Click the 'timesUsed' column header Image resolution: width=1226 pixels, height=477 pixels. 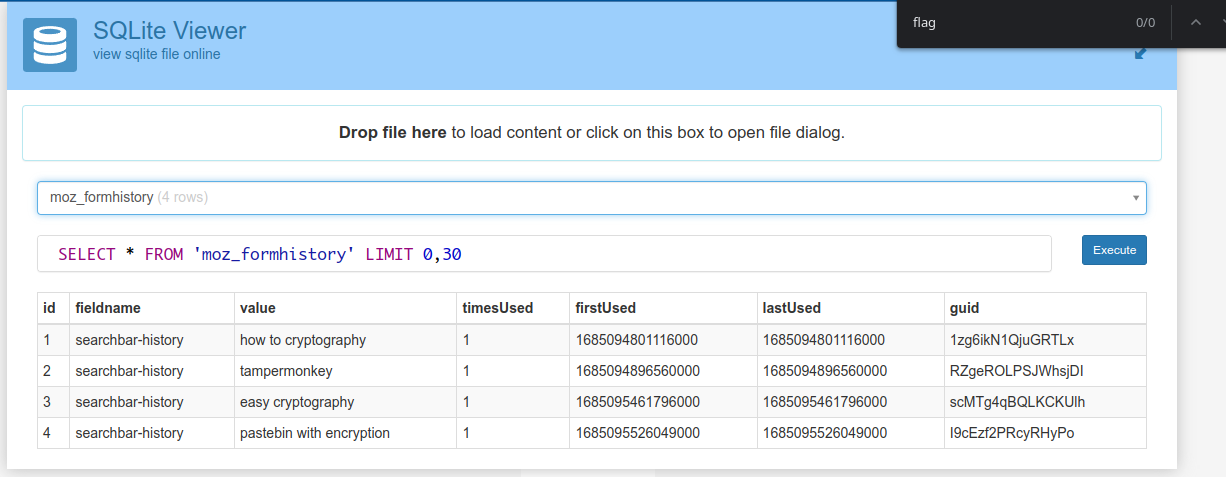(497, 308)
